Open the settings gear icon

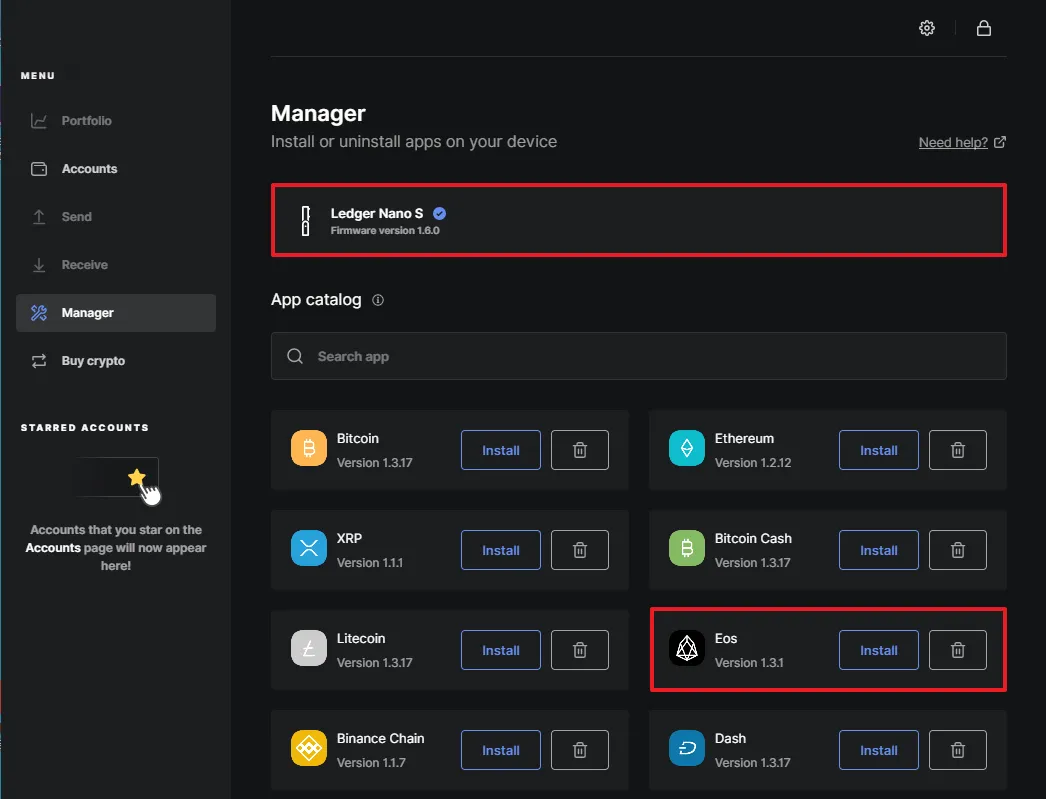[x=927, y=28]
